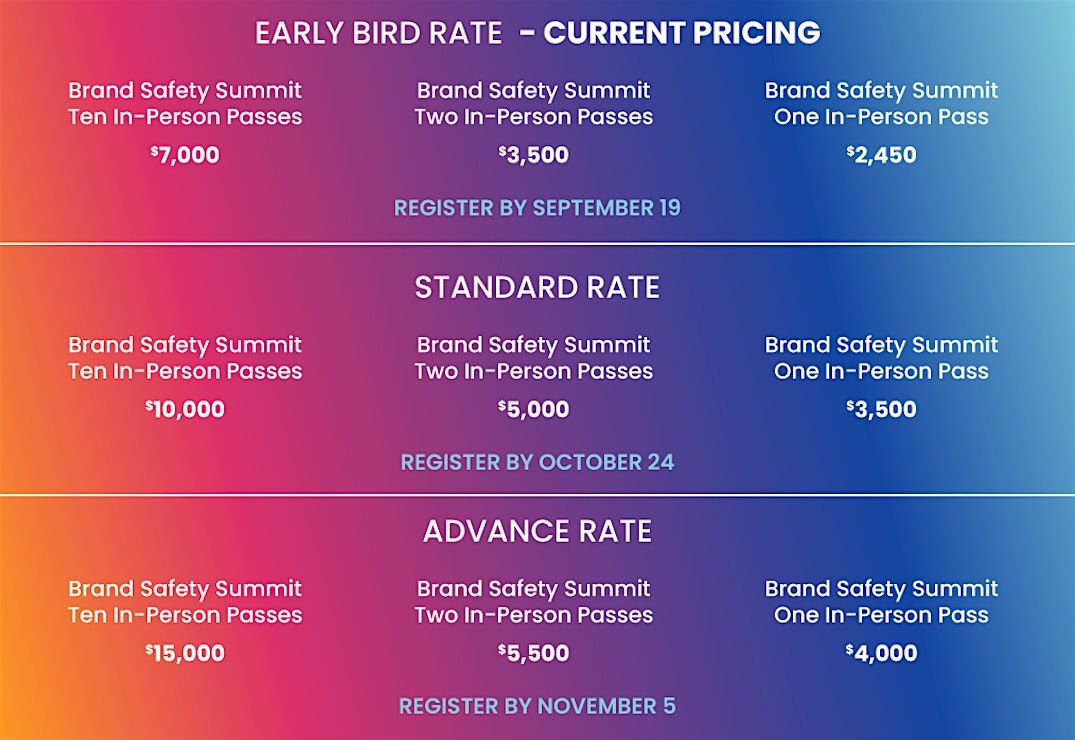Pick Advance Rate One In-Person Pass
This screenshot has width=1075, height=740.
point(881,602)
